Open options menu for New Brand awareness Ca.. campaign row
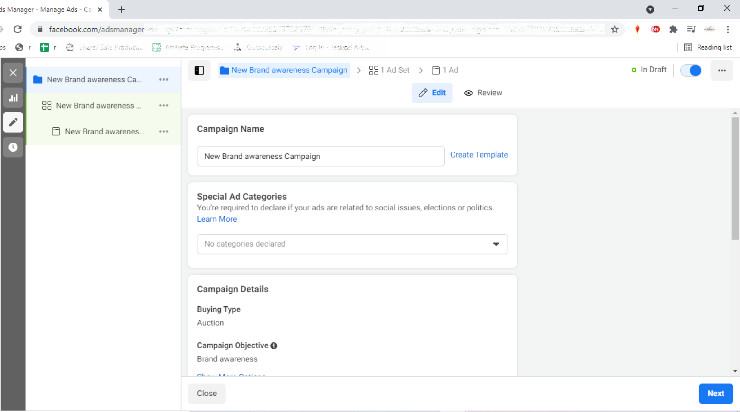Viewport: 740px width, 412px height. coord(164,79)
